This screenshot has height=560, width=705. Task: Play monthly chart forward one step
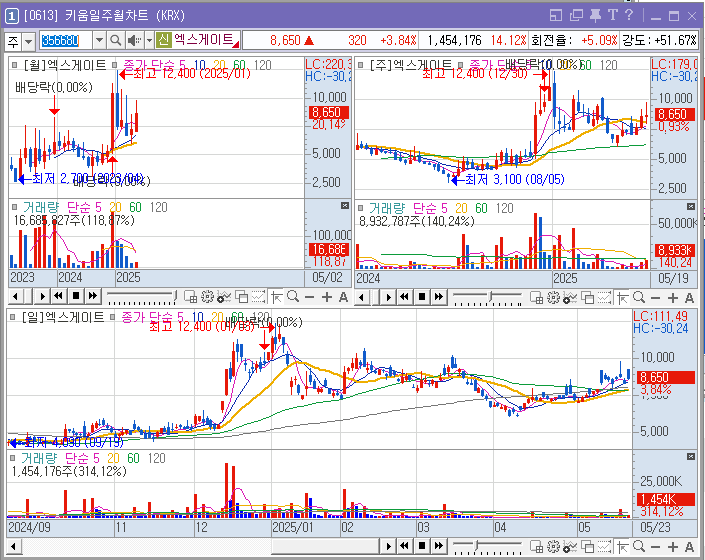pos(42,297)
